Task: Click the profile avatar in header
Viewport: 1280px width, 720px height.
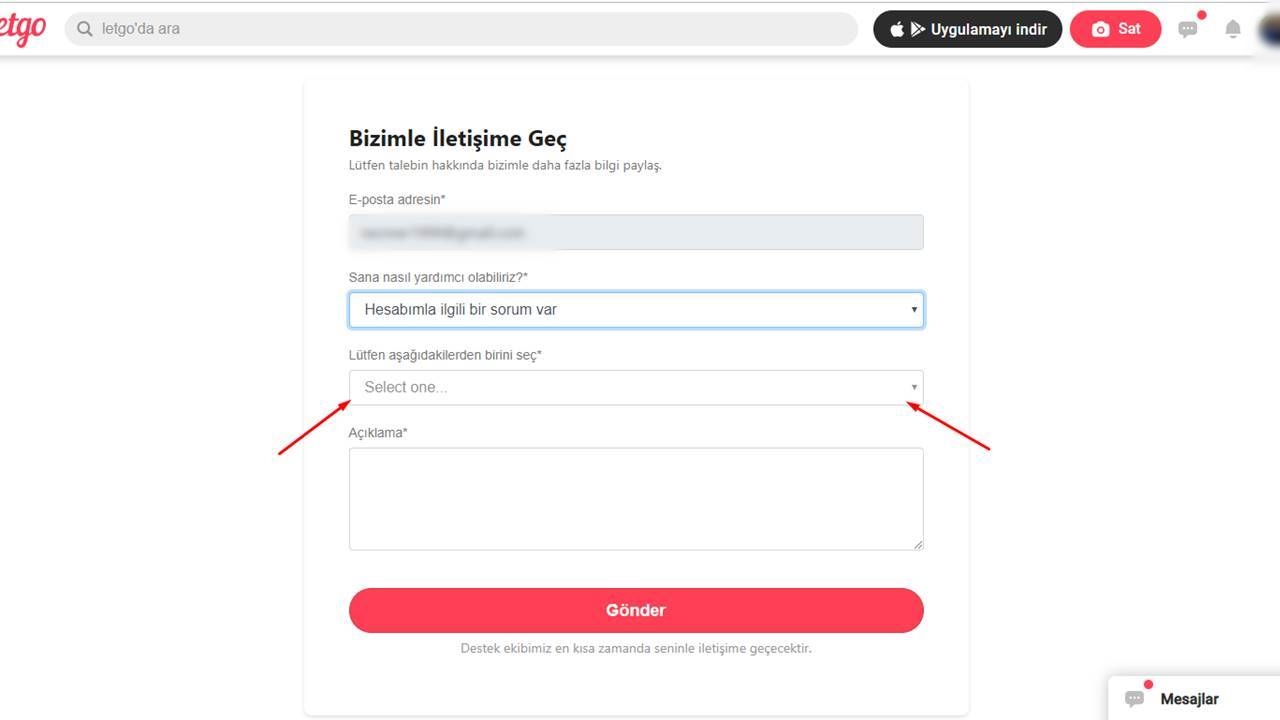Action: point(1270,29)
